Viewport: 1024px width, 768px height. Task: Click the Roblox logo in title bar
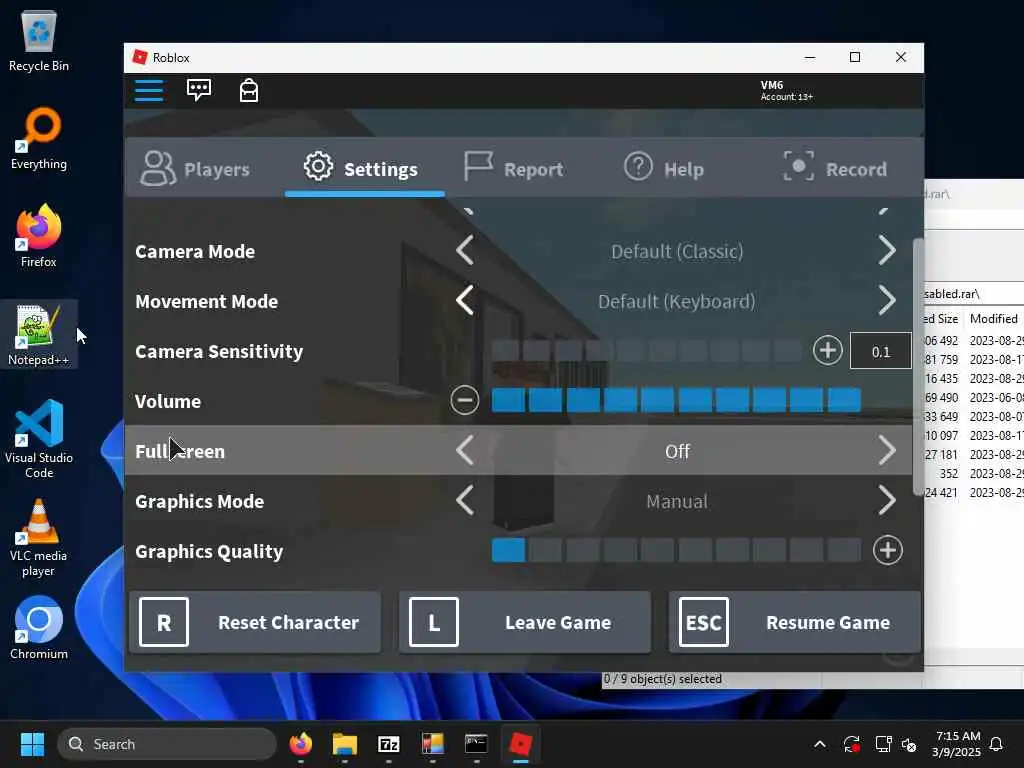coord(140,57)
